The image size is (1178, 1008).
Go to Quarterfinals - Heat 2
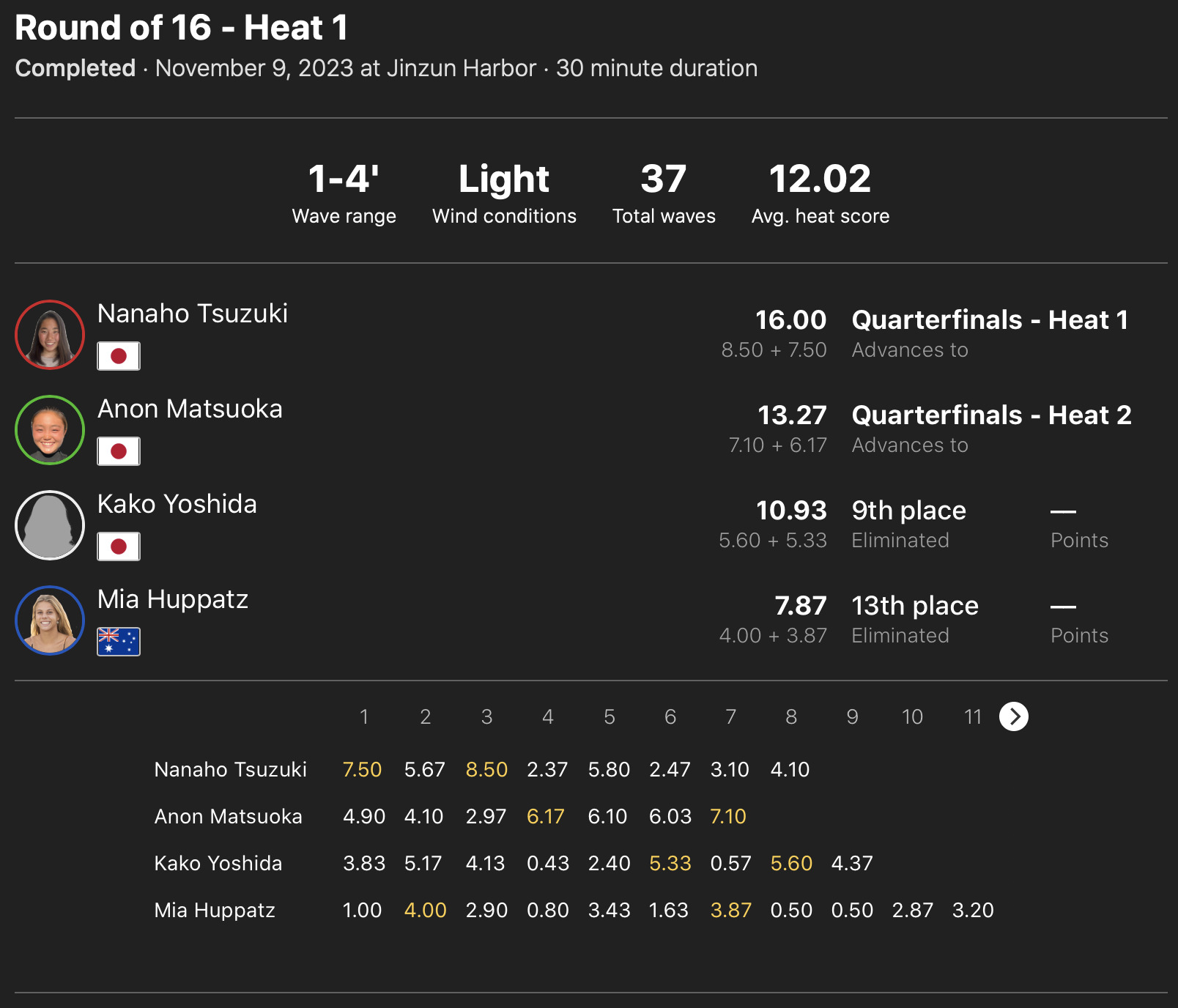pos(991,415)
